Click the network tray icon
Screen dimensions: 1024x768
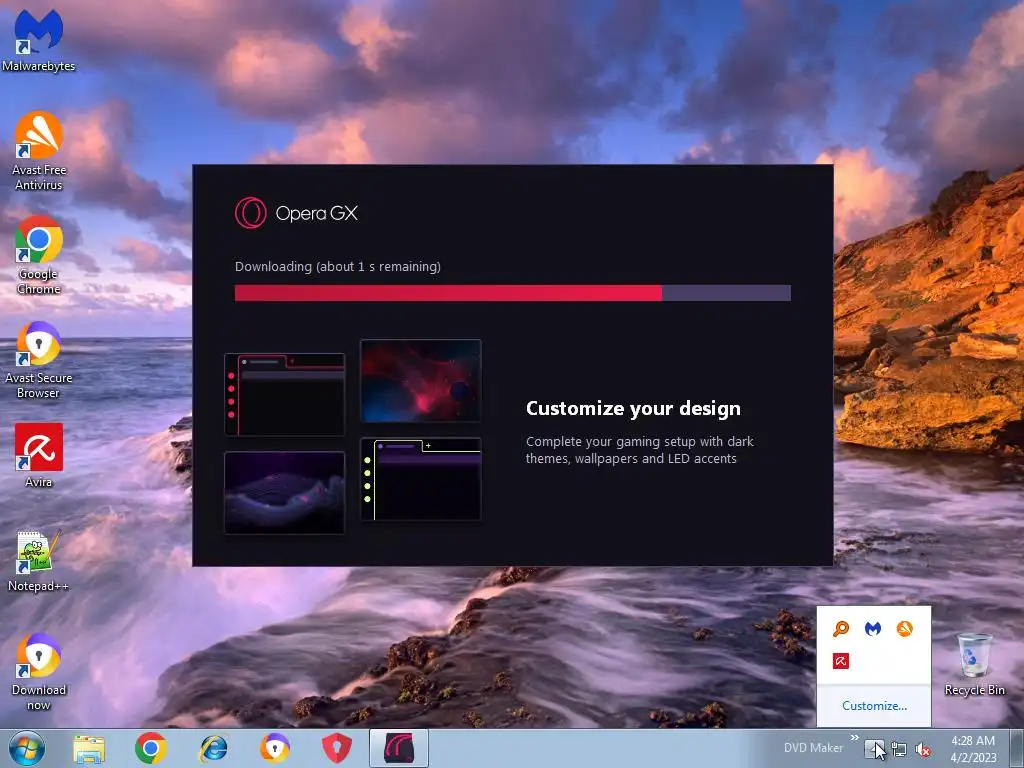coord(899,749)
